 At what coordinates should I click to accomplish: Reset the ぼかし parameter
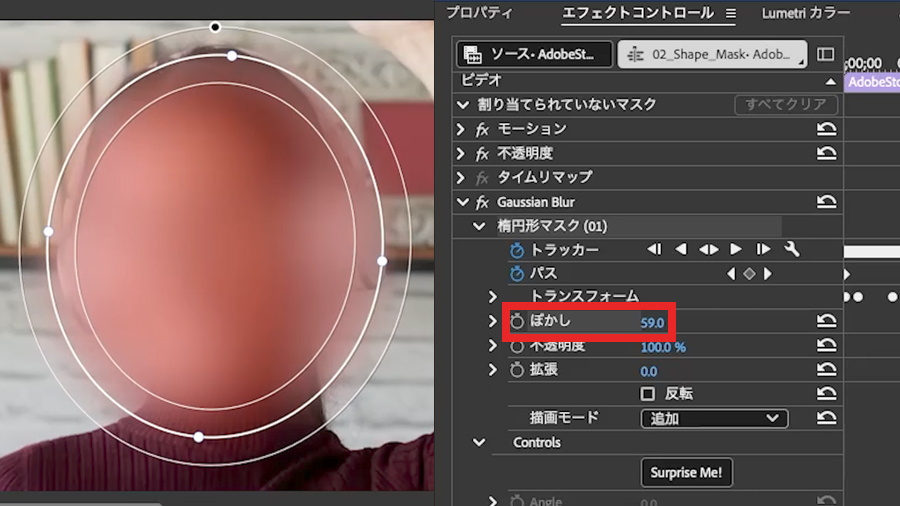point(827,320)
